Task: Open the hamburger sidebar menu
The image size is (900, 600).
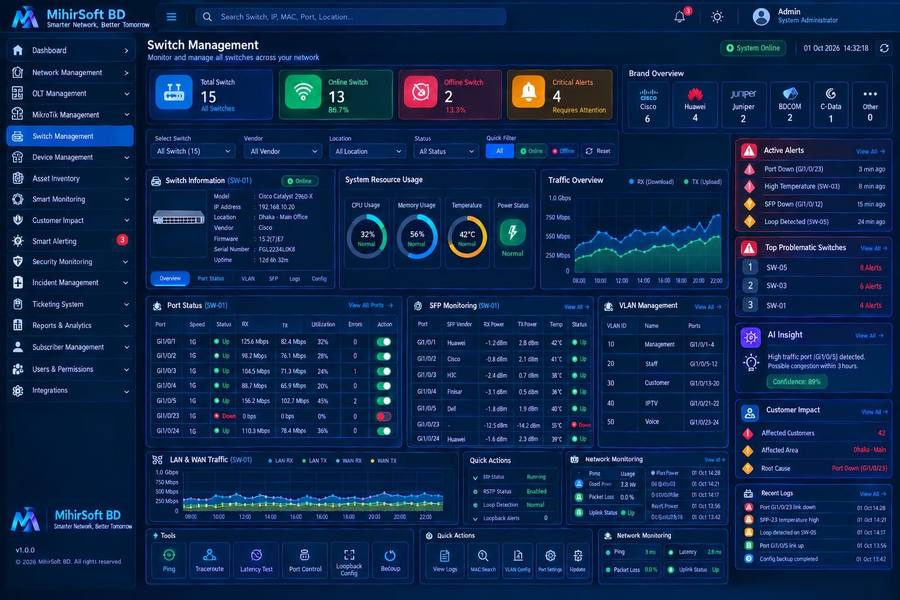Action: [171, 17]
